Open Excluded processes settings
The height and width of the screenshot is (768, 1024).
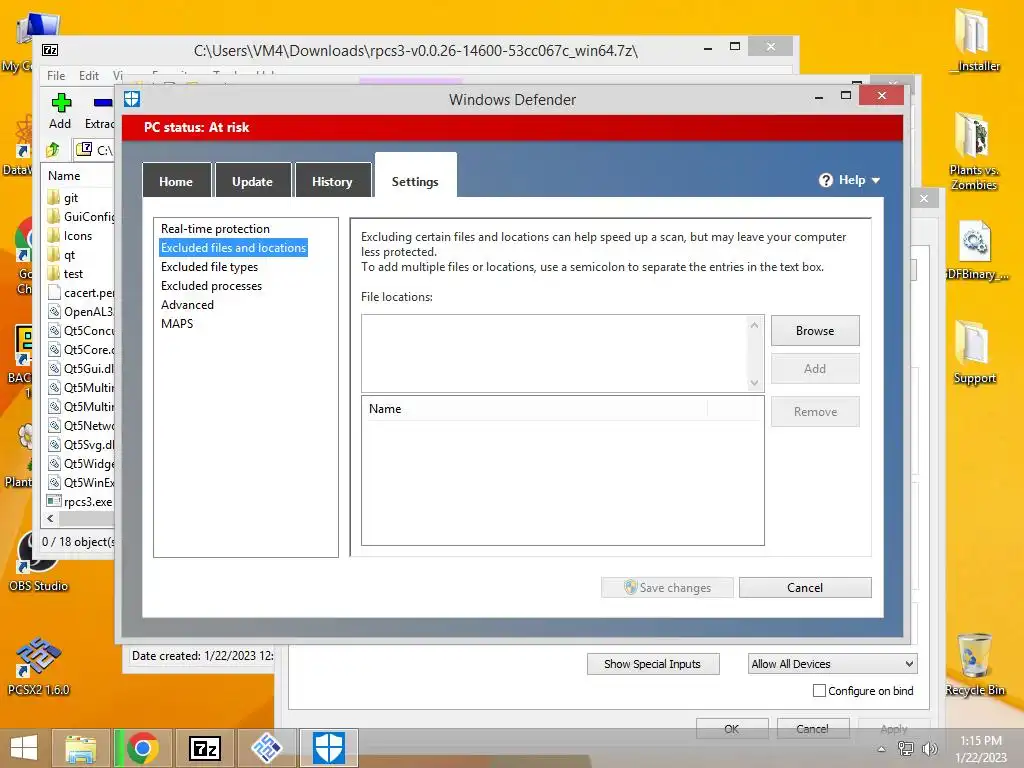212,285
